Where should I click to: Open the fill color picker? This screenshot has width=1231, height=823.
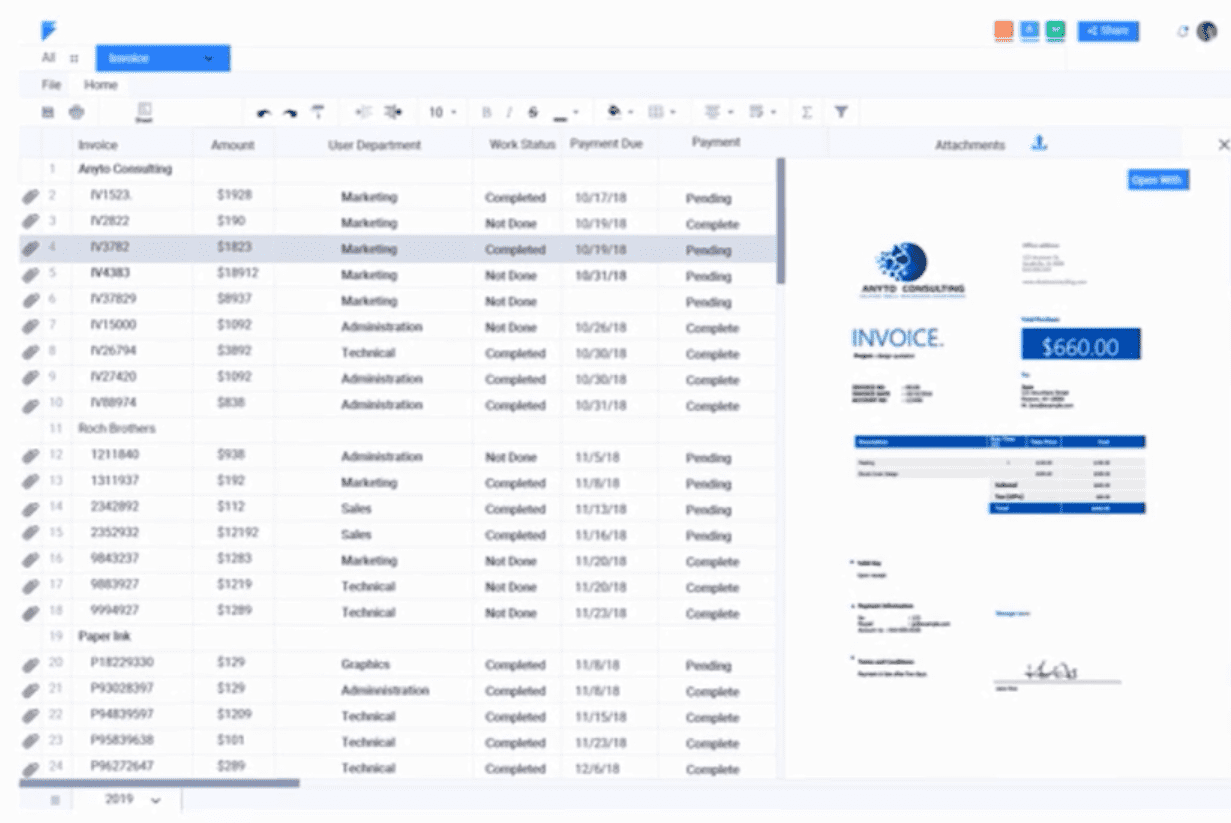[616, 113]
